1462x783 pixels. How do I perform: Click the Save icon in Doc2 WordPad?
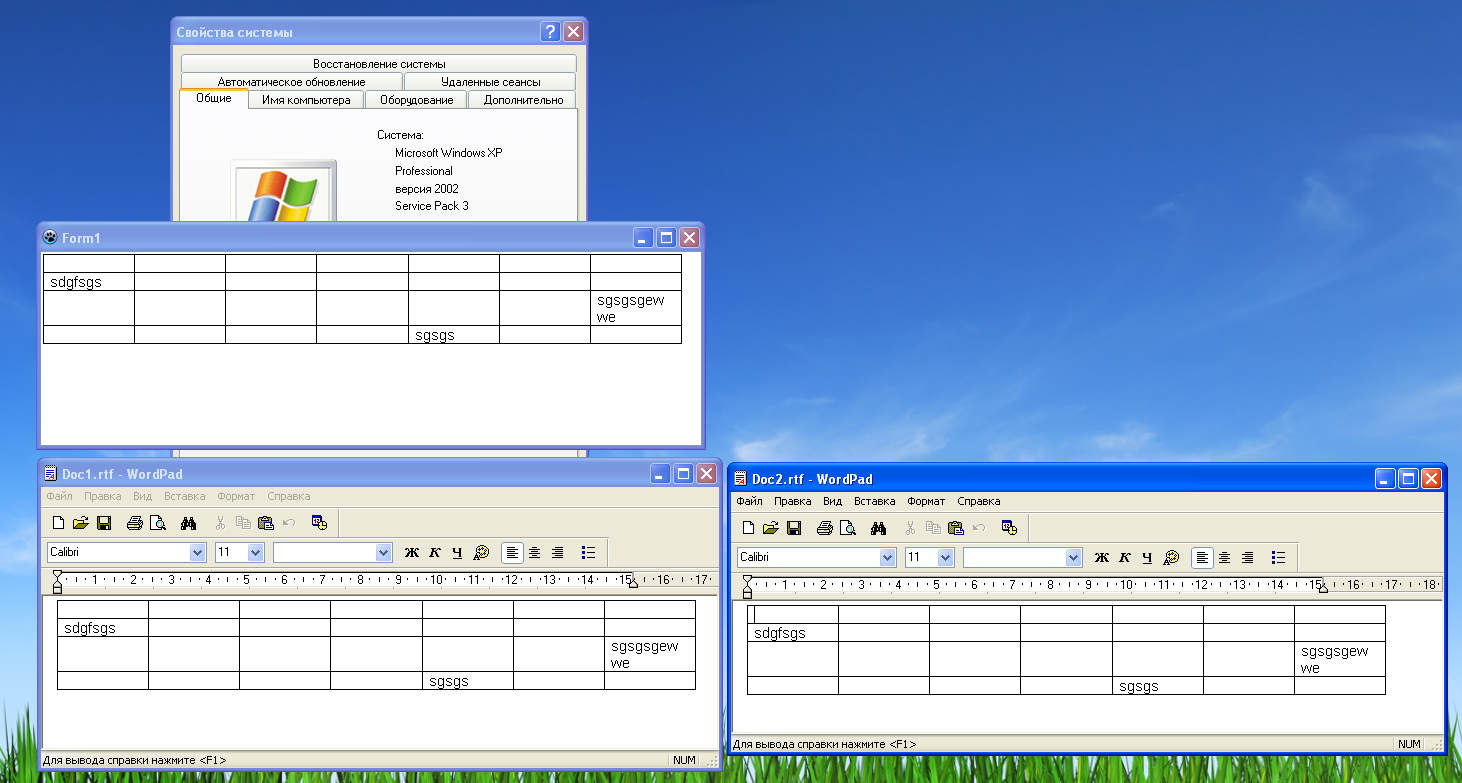pos(794,528)
